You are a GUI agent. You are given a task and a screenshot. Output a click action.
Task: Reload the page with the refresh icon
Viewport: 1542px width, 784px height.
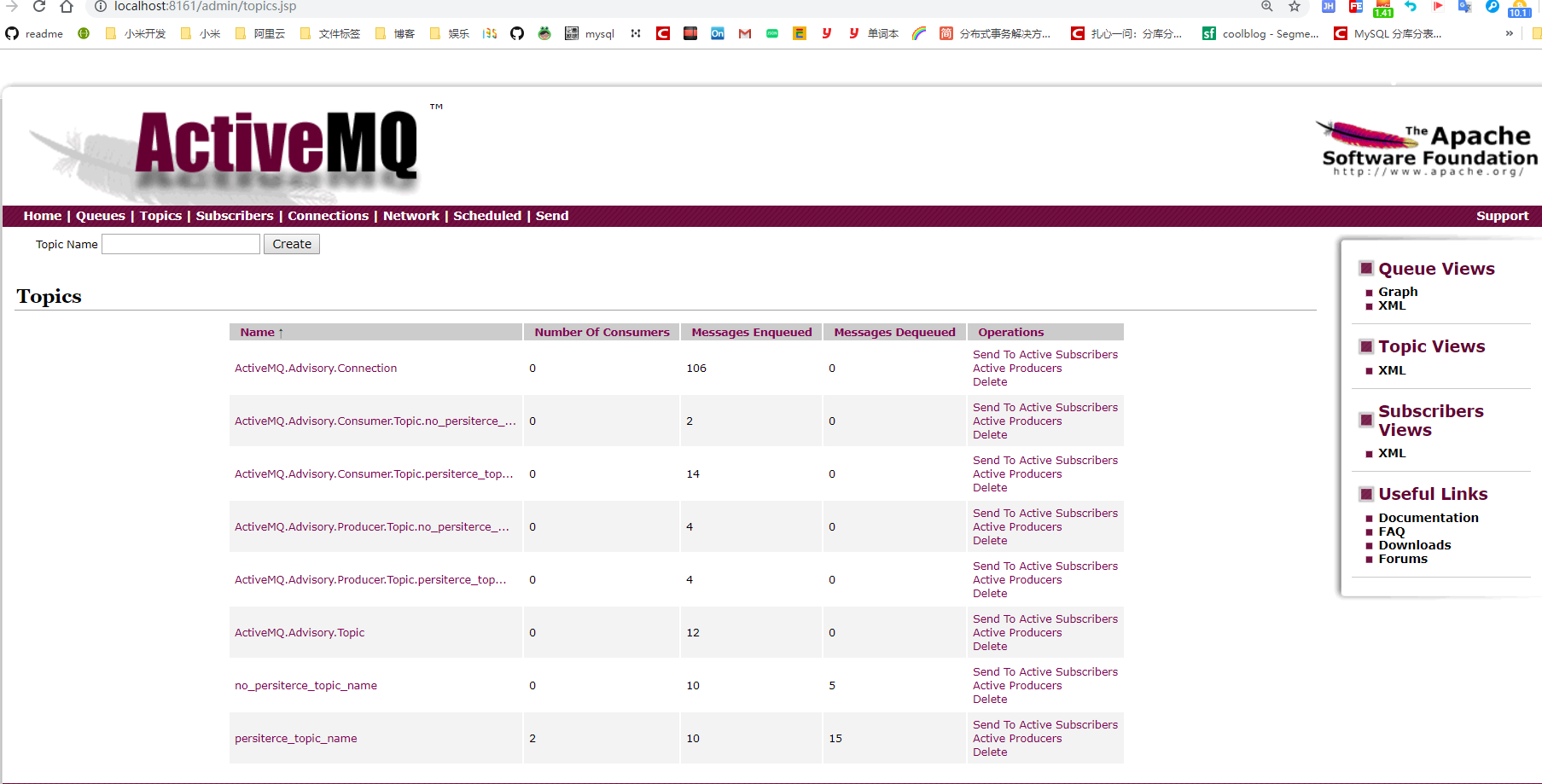coord(39,6)
